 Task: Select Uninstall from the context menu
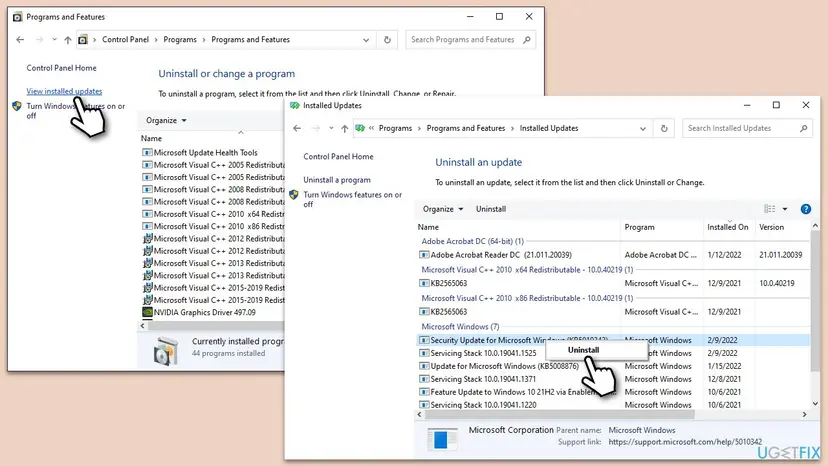[583, 350]
